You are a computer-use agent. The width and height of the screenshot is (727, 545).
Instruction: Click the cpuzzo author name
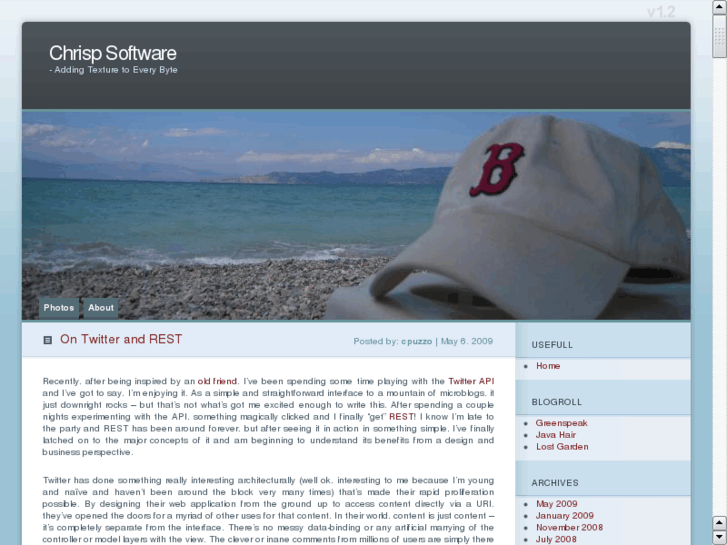[x=416, y=341]
